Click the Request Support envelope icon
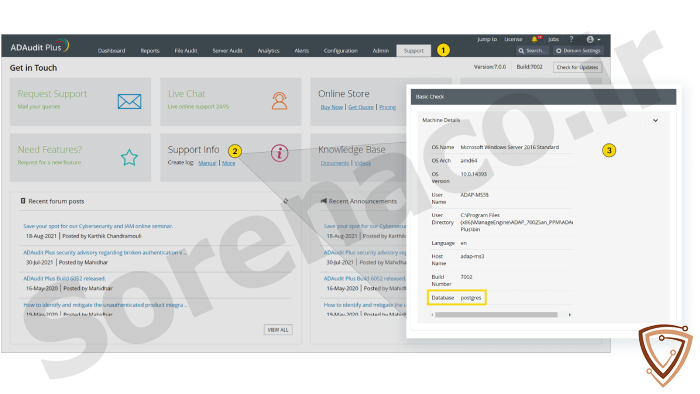 pyautogui.click(x=129, y=102)
